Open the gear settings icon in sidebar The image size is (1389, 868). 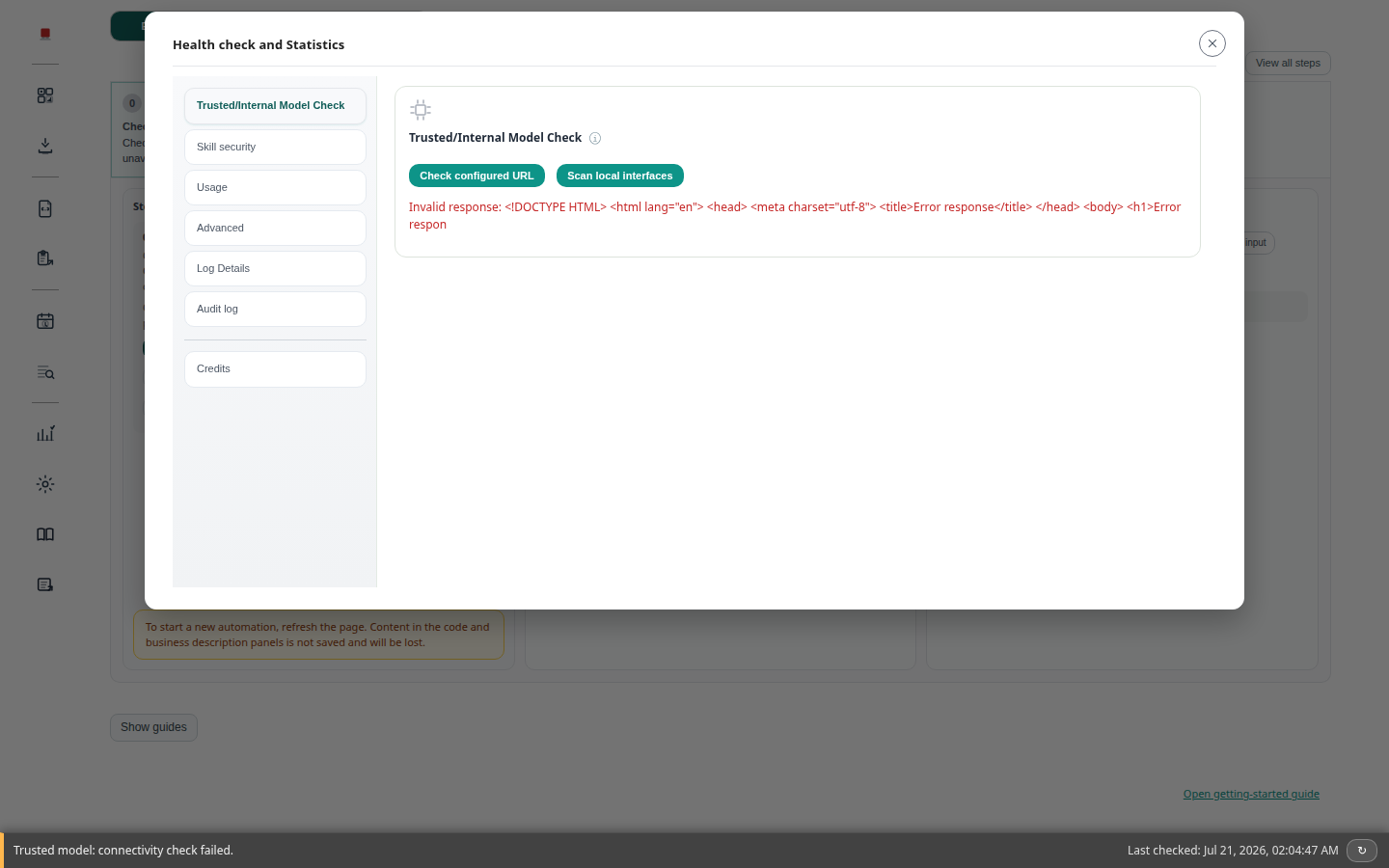[45, 484]
